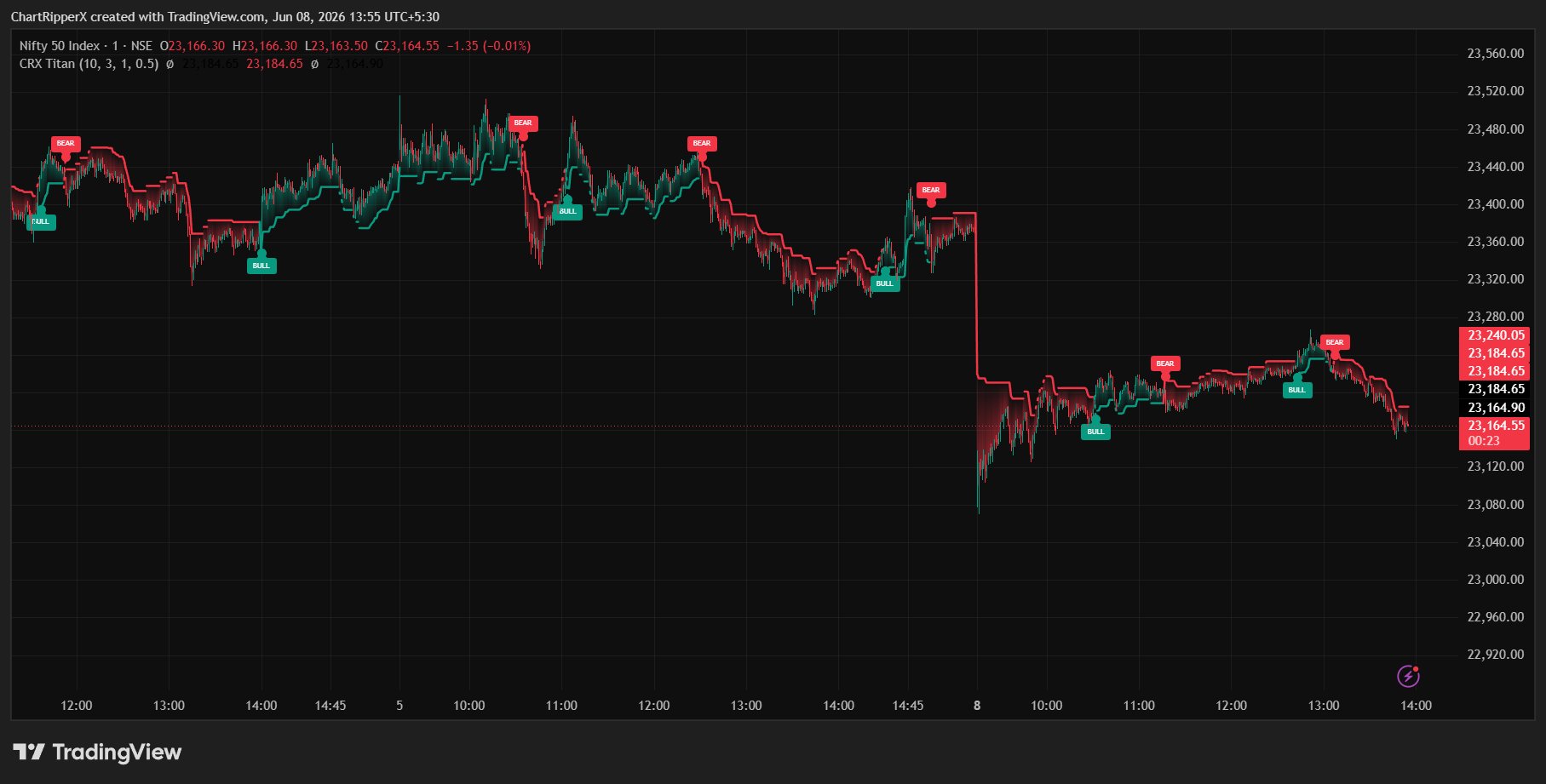Image resolution: width=1546 pixels, height=784 pixels.
Task: Click the 23,480.00 price axis label
Action: [1495, 129]
